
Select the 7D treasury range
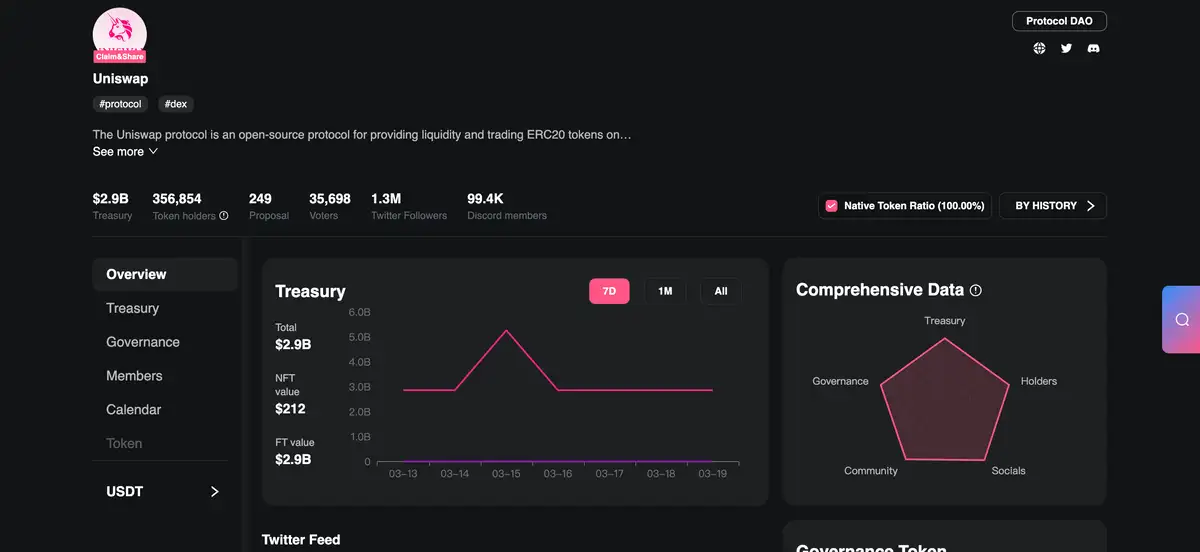point(609,291)
